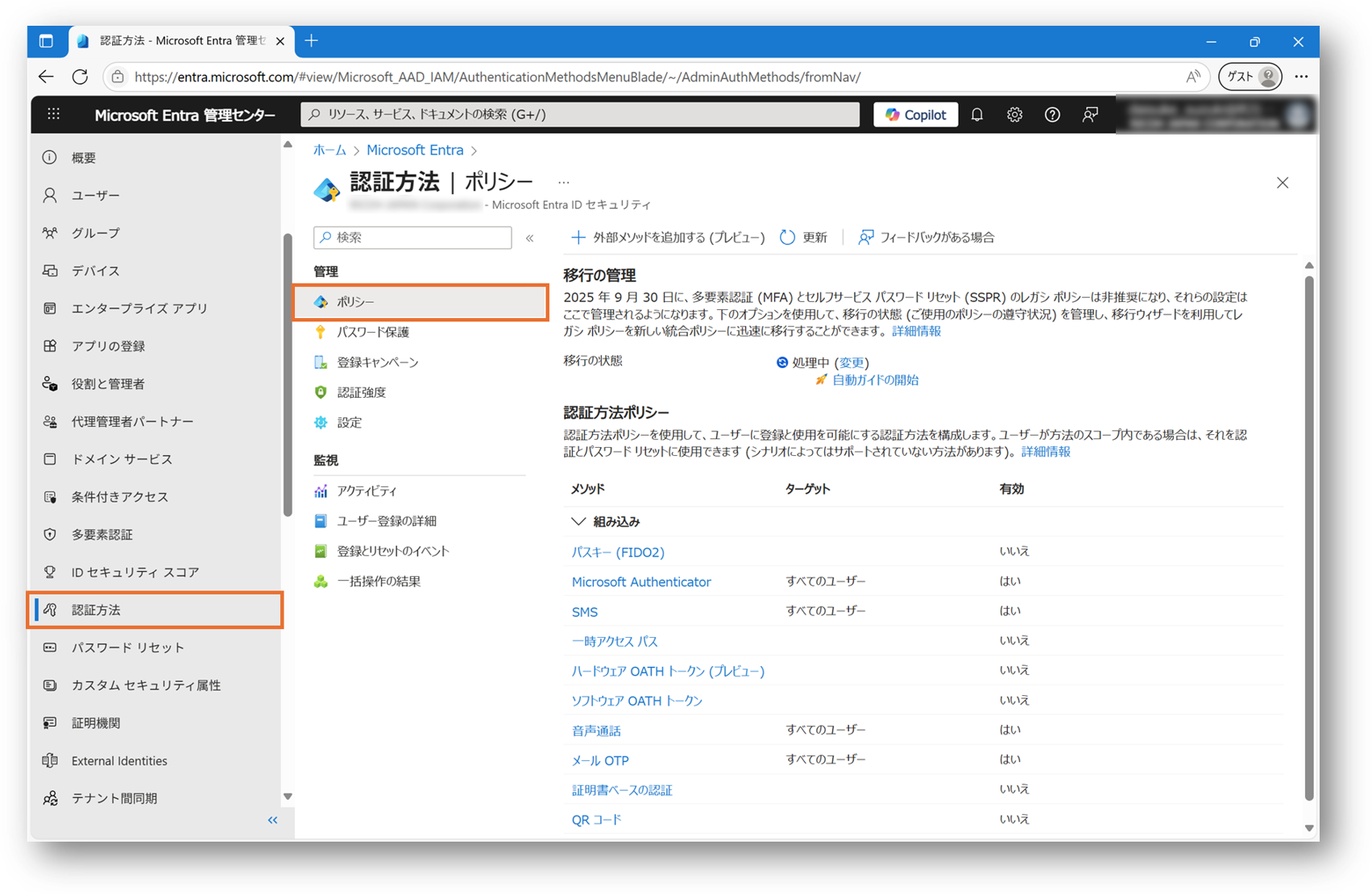The image size is (1372, 894).
Task: Click the ID セキュリティ スコア trophy icon
Action: click(x=50, y=572)
